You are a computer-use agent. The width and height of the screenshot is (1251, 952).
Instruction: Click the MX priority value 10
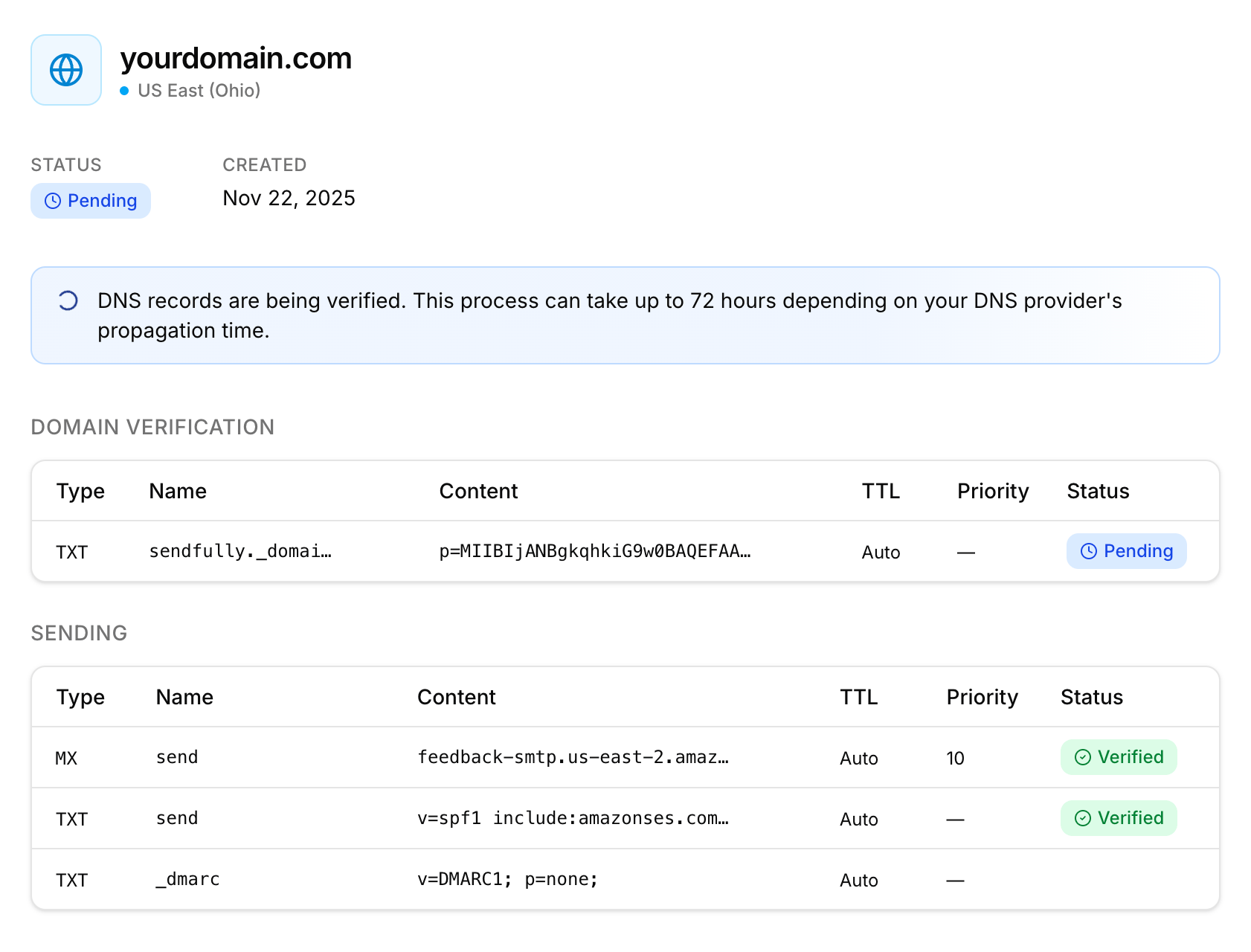[x=955, y=758]
